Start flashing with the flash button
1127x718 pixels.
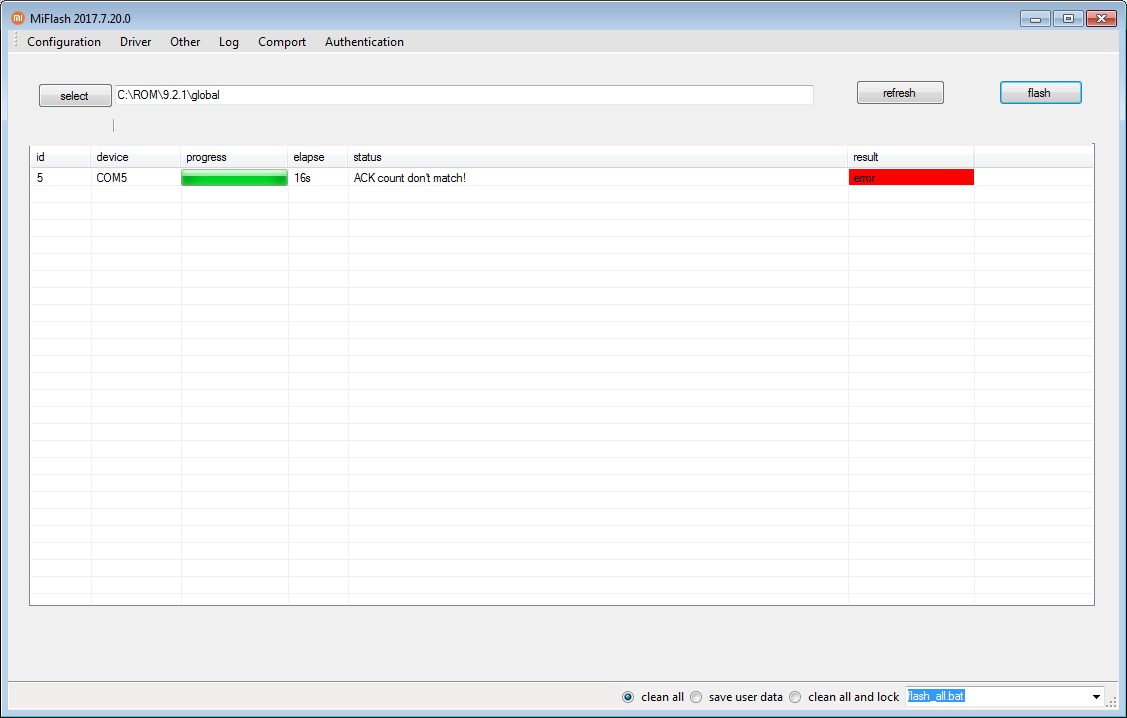pos(1040,93)
